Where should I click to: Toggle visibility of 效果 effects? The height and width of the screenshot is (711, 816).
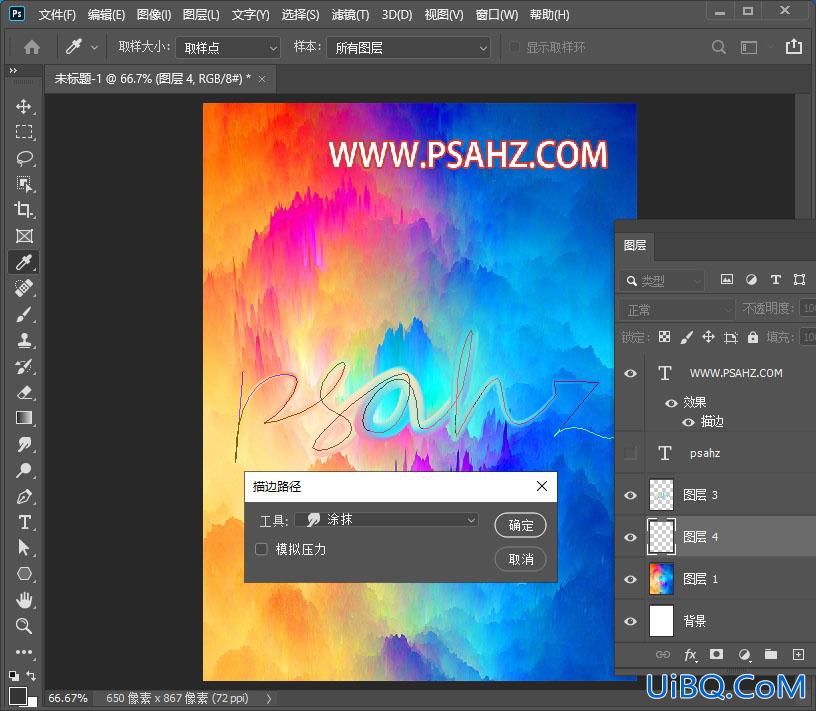671,403
